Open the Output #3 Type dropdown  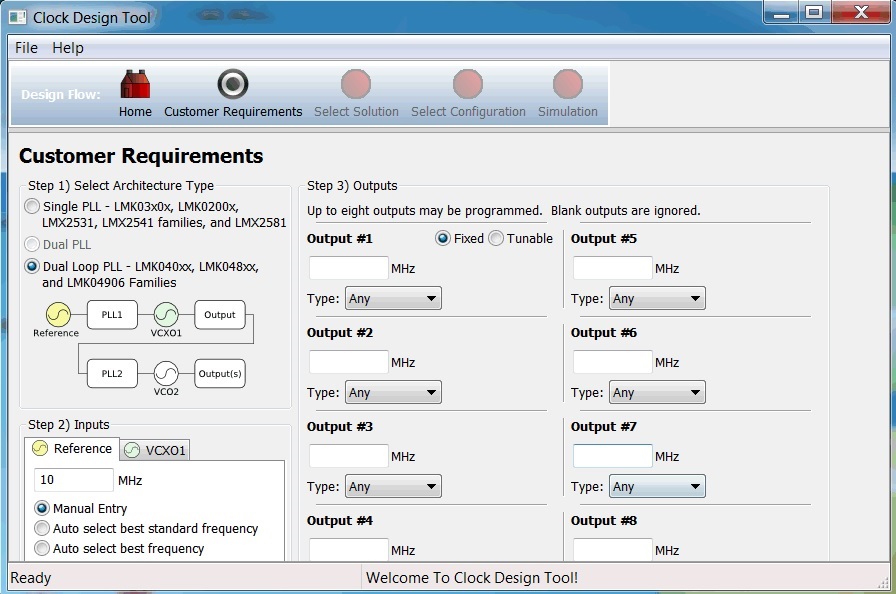[393, 487]
